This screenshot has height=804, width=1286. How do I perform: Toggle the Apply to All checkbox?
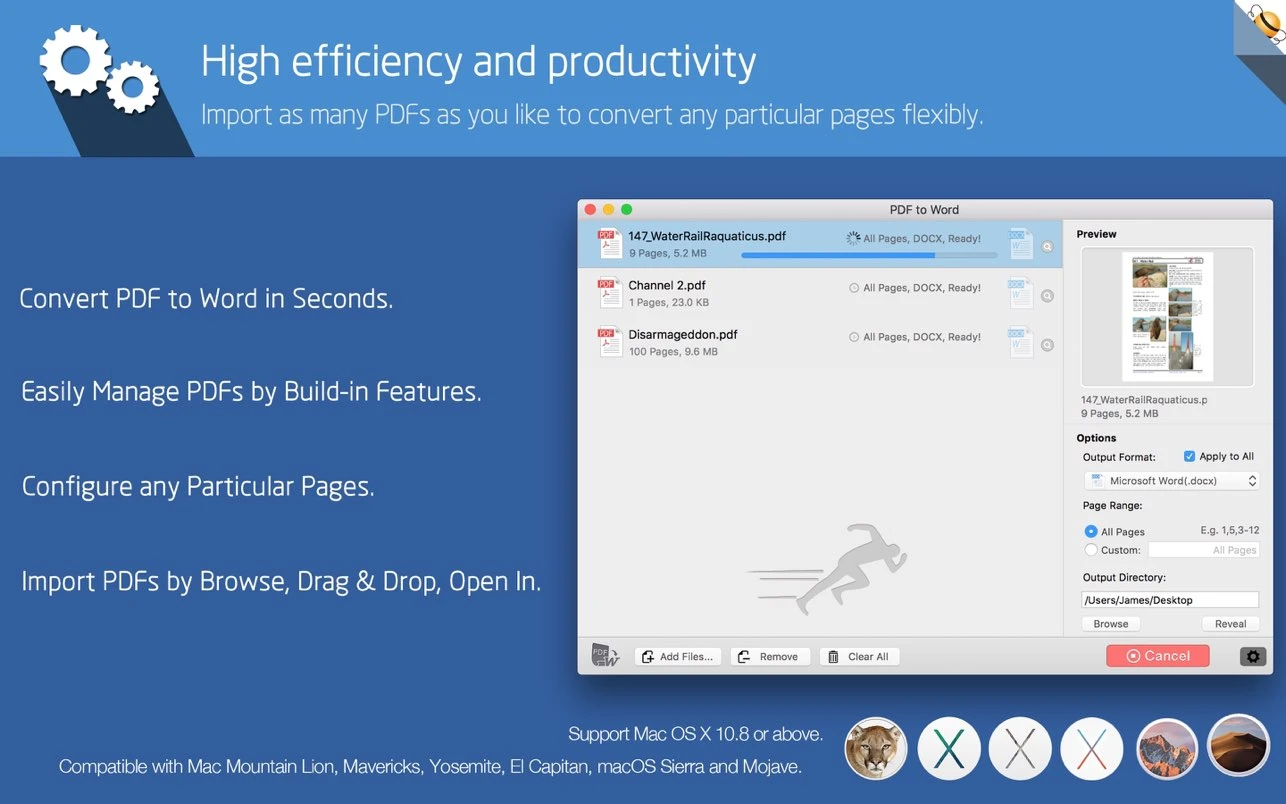[x=1189, y=456]
